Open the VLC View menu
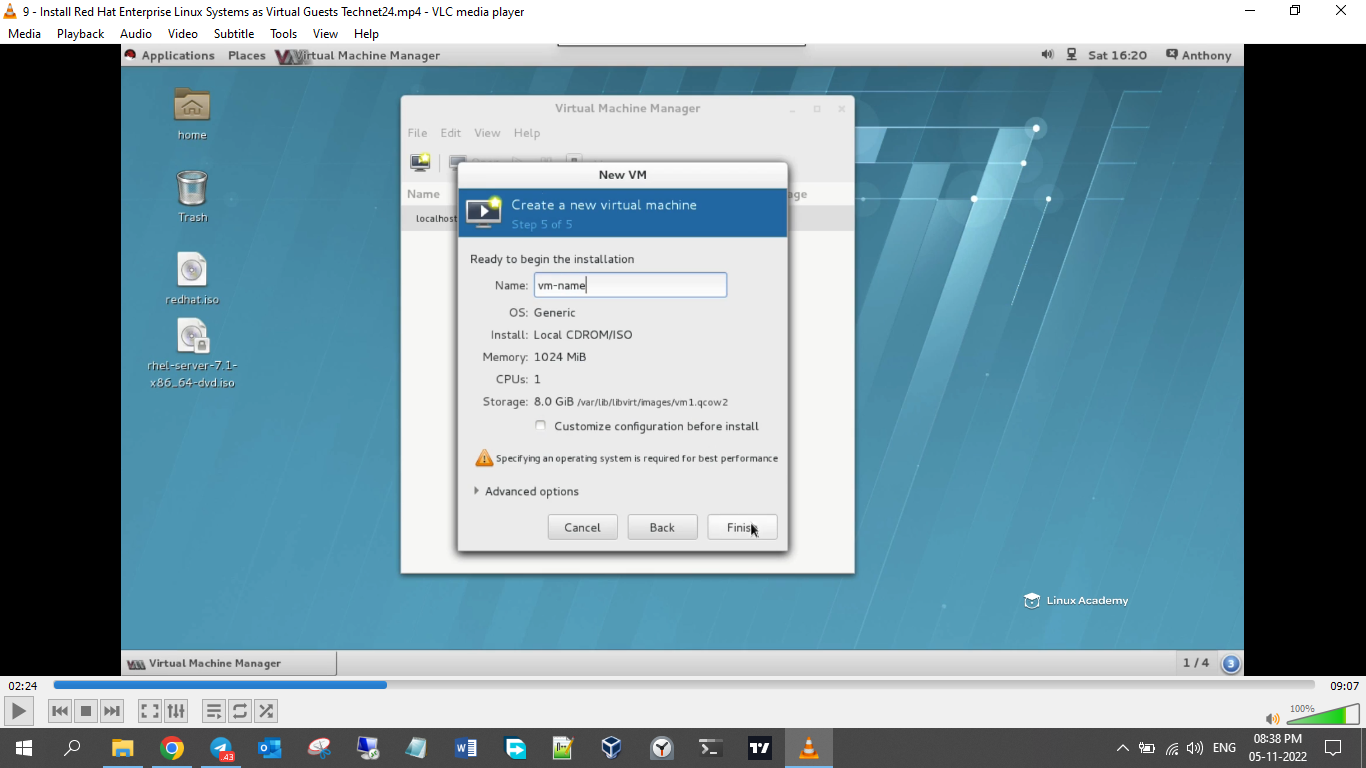This screenshot has width=1366, height=768. coord(325,34)
